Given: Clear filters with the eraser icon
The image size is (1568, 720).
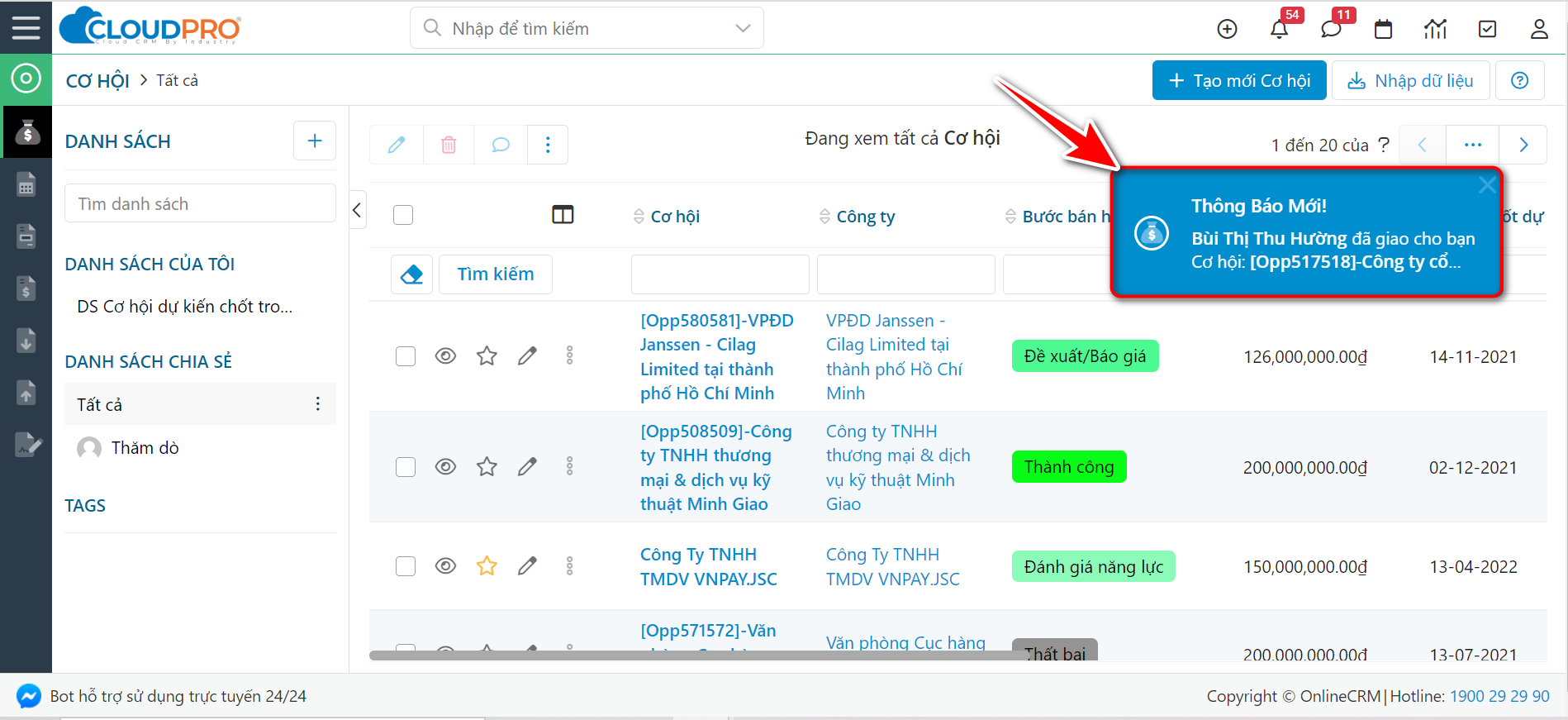Looking at the screenshot, I should (x=411, y=274).
